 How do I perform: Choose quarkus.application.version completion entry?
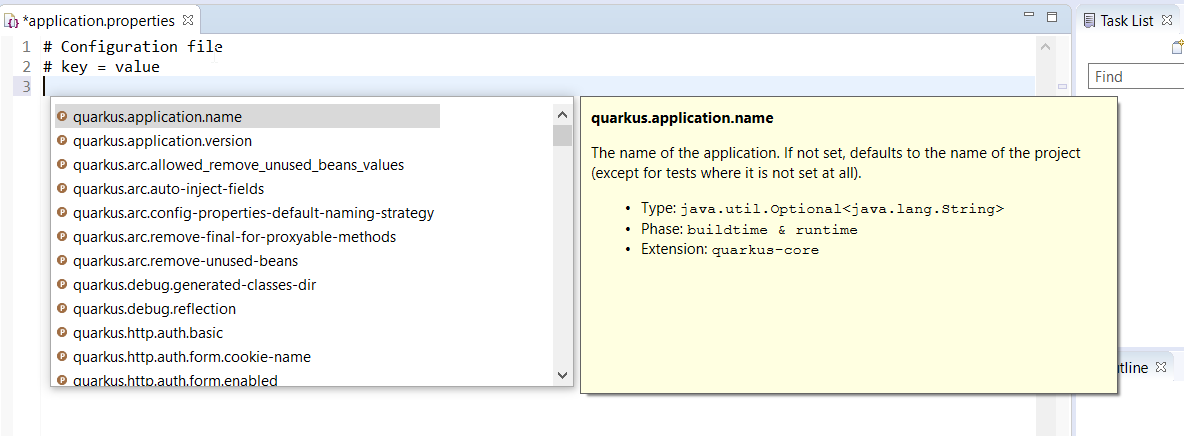[x=162, y=141]
